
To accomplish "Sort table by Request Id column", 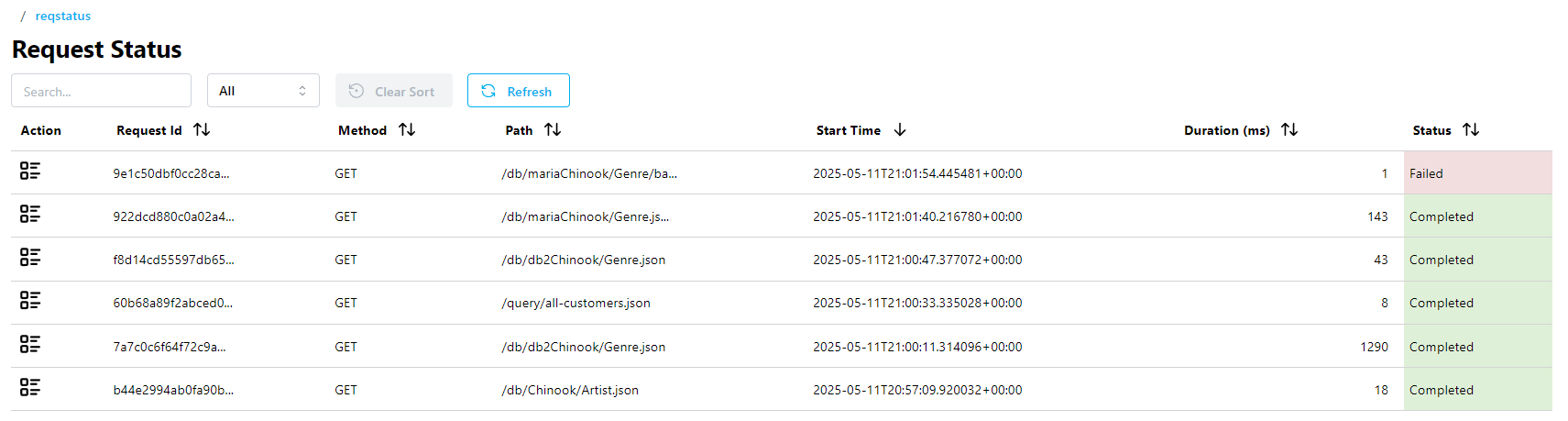I will (x=202, y=130).
